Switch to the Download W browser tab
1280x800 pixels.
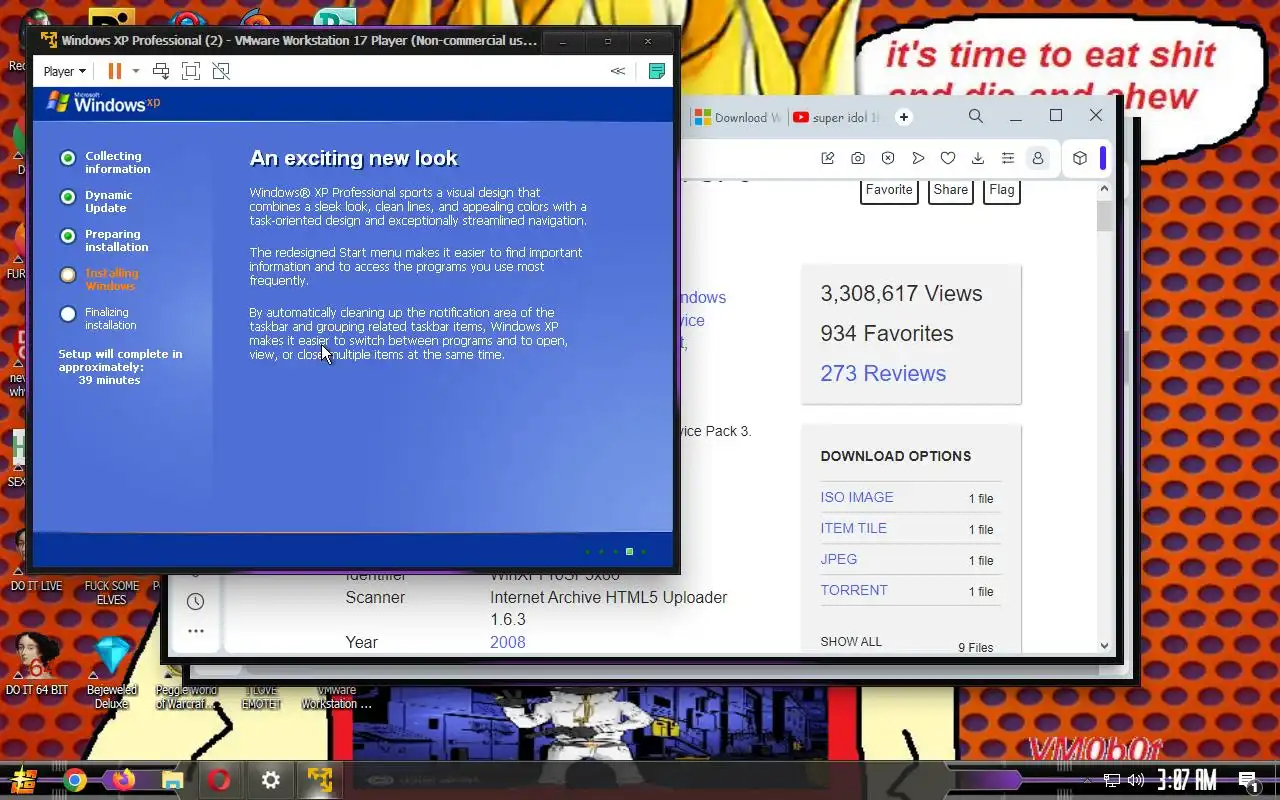(737, 117)
